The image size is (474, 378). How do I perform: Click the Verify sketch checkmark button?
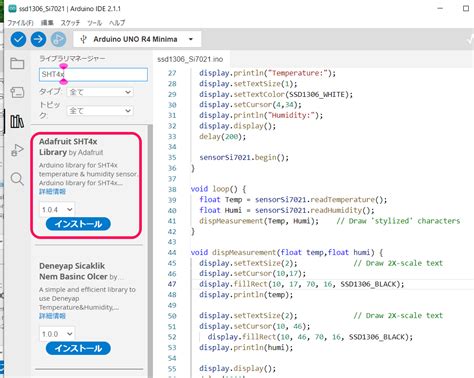(x=18, y=39)
